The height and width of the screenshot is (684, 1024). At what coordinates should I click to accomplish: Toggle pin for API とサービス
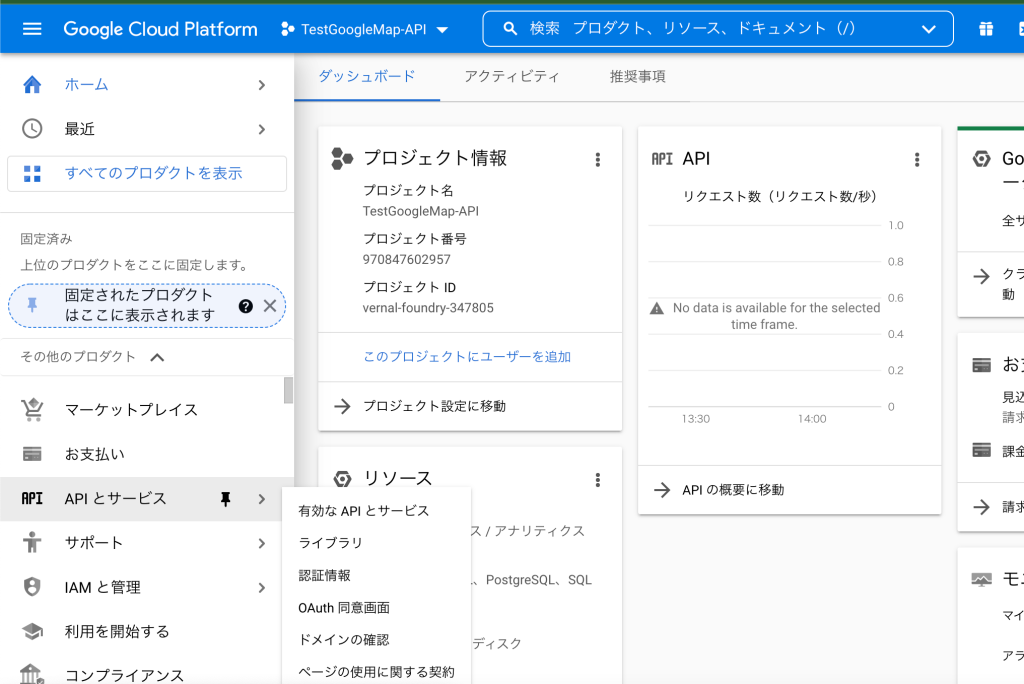tap(225, 499)
